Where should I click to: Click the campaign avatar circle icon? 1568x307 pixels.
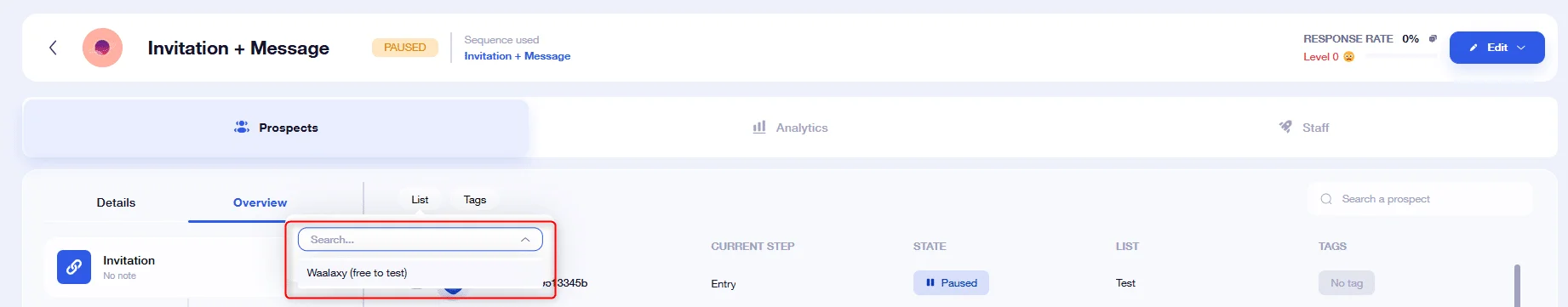102,48
